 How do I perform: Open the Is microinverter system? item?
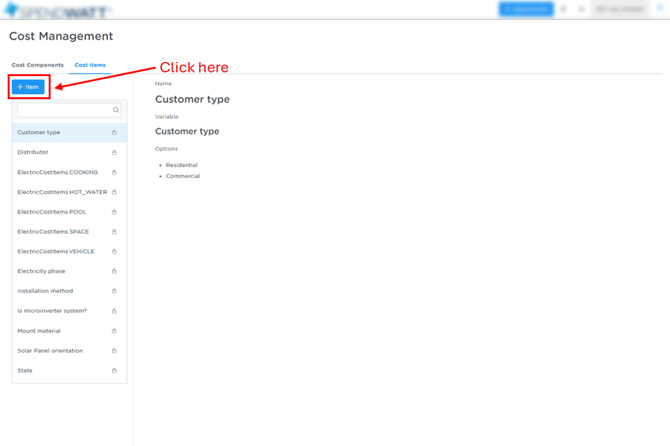point(51,311)
